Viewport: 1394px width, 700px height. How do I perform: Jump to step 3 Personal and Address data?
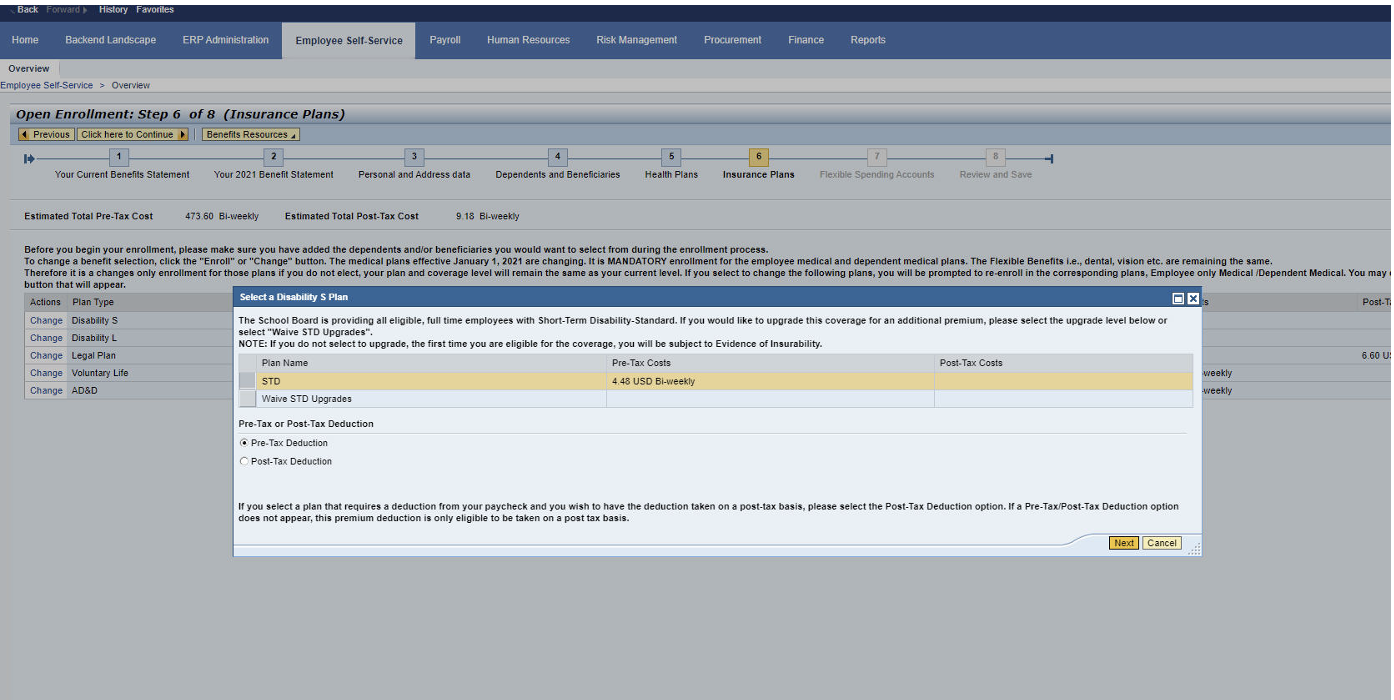tap(414, 157)
